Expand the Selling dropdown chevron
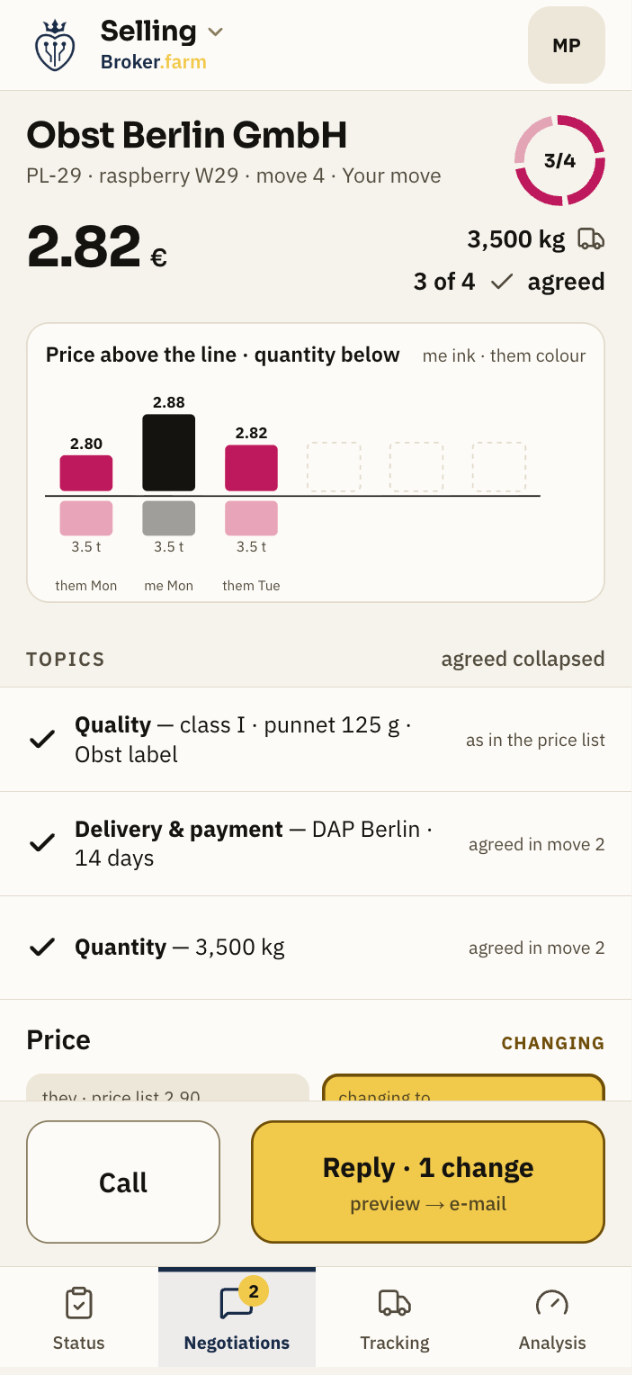Screen dimensions: 632x1375 tap(215, 32)
